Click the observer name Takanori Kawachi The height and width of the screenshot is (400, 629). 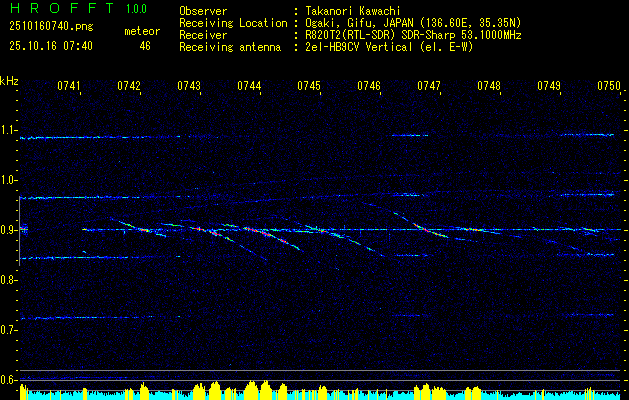(353, 11)
